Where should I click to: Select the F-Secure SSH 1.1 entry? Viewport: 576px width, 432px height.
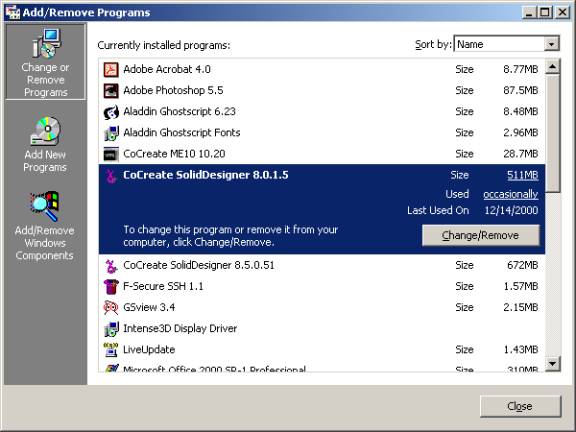point(322,287)
